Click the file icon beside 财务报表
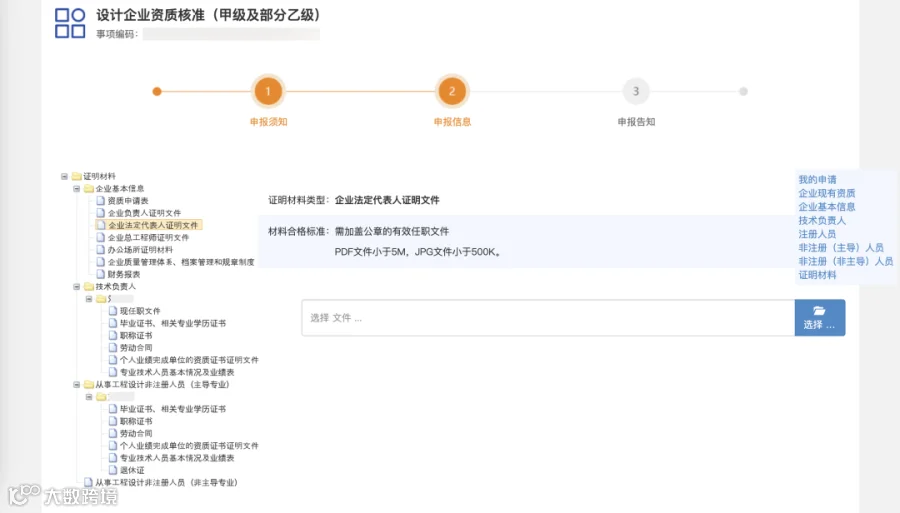 pyautogui.click(x=100, y=274)
